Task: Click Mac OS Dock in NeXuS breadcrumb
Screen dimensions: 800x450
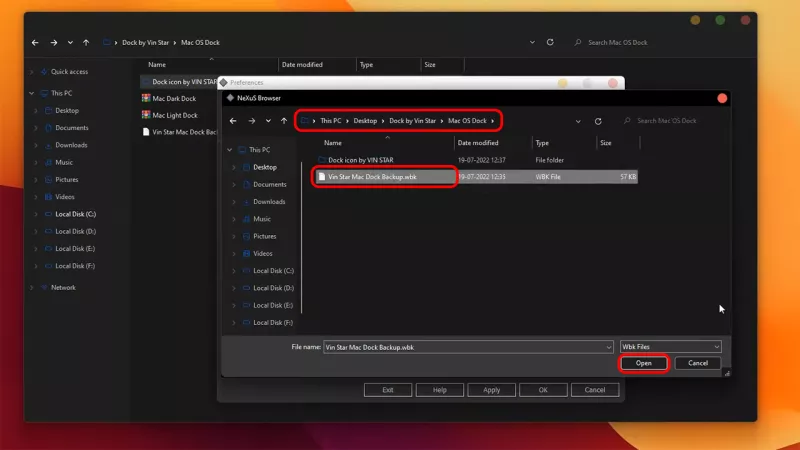Action: (x=467, y=121)
